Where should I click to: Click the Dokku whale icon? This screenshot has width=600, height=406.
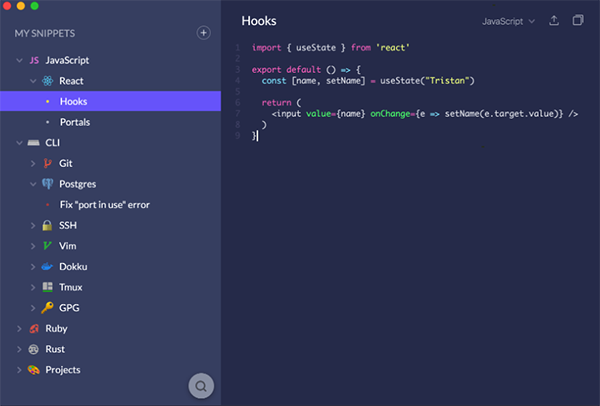[47, 267]
